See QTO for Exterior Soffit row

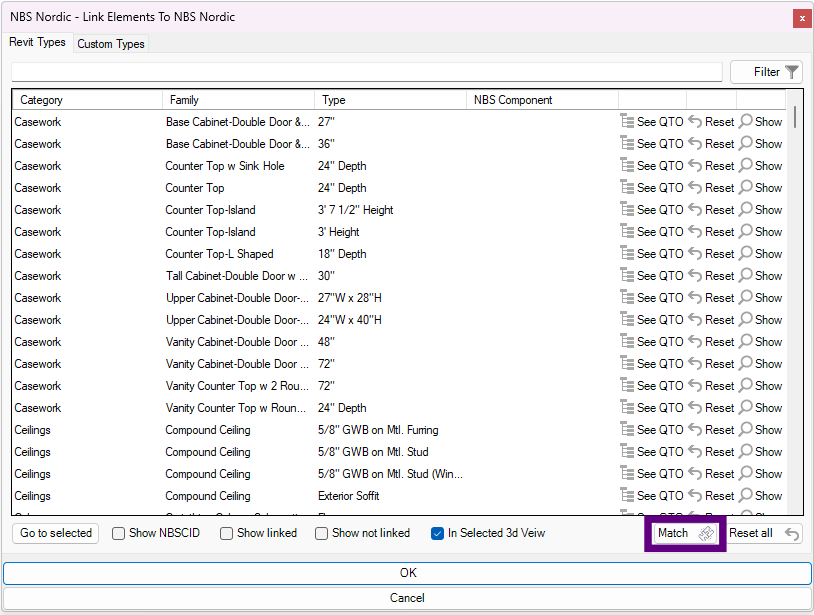pyautogui.click(x=652, y=496)
